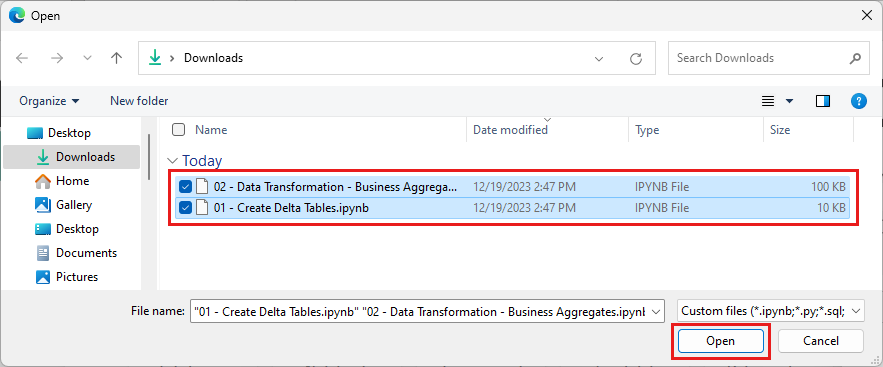Click the navigation pane scrollbar
Image resolution: width=883 pixels, height=367 pixels.
coord(149,156)
